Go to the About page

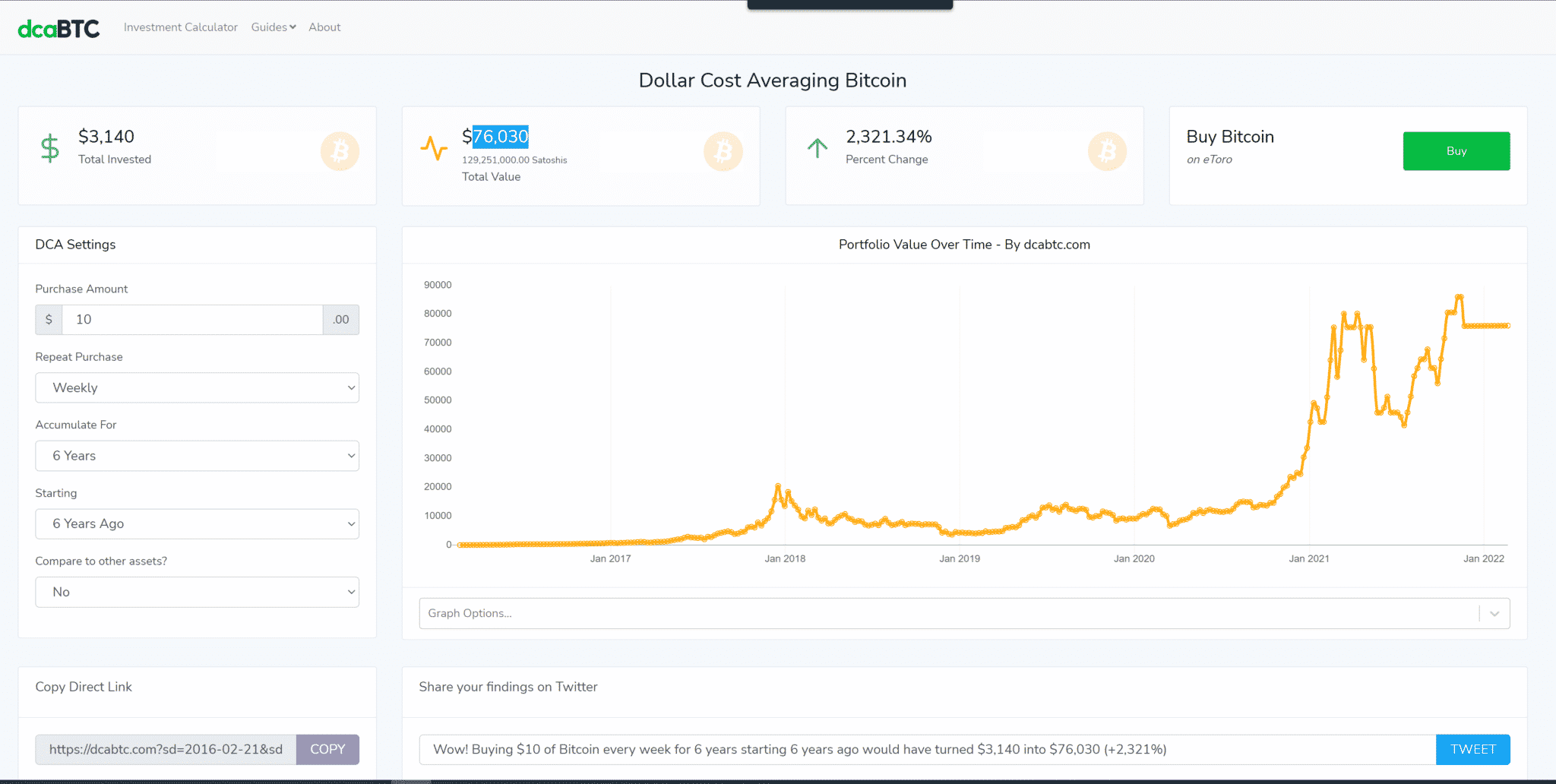tap(324, 27)
